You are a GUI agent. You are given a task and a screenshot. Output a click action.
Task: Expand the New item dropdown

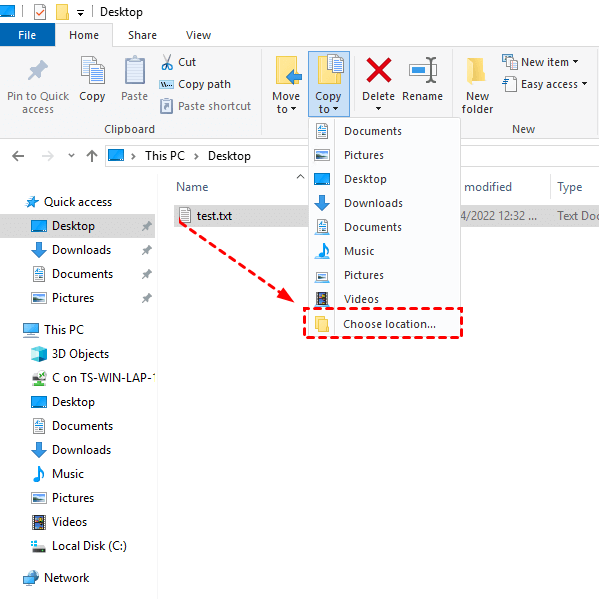pyautogui.click(x=540, y=62)
